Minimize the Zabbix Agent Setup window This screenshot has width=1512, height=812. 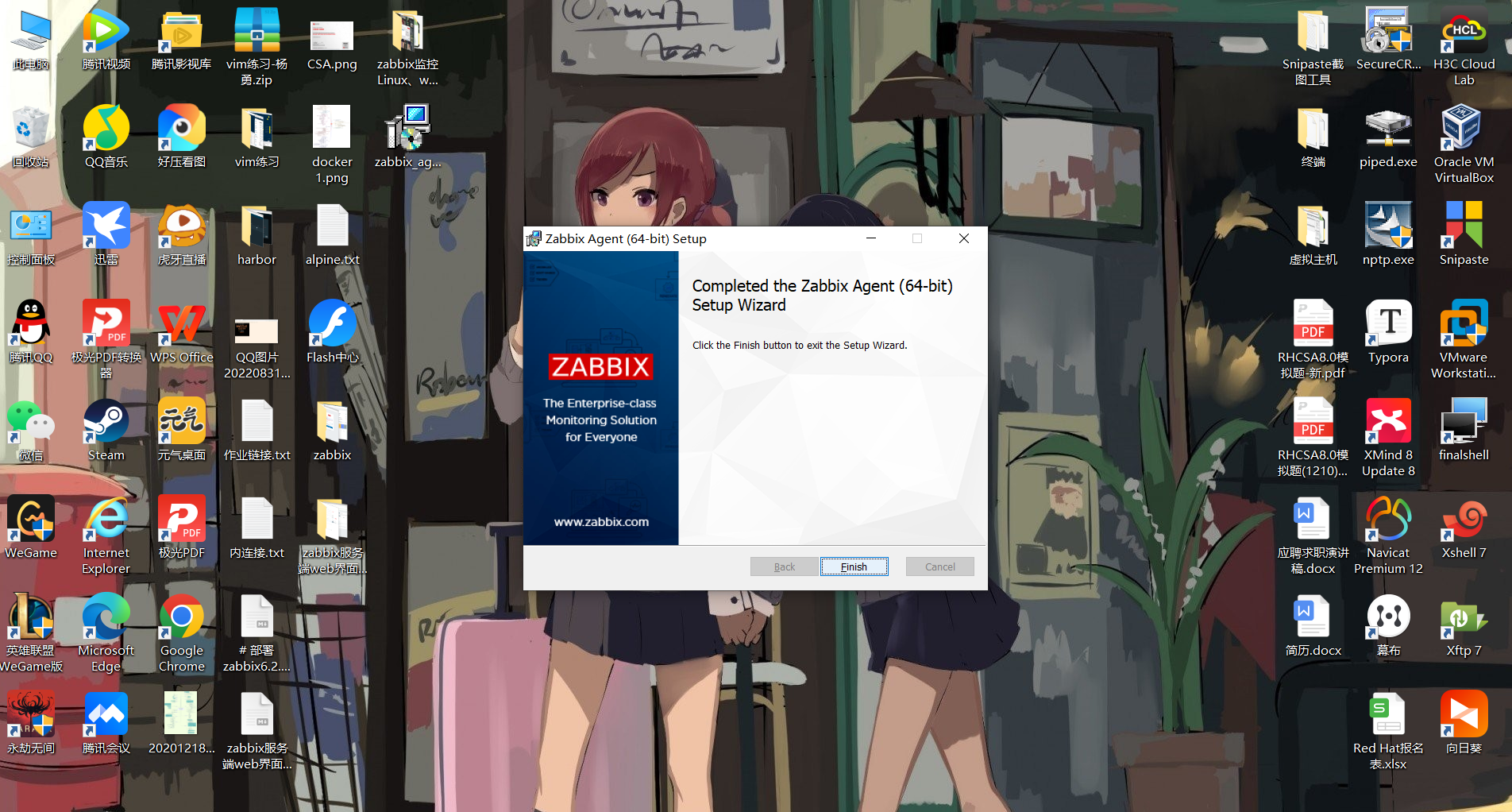(871, 238)
